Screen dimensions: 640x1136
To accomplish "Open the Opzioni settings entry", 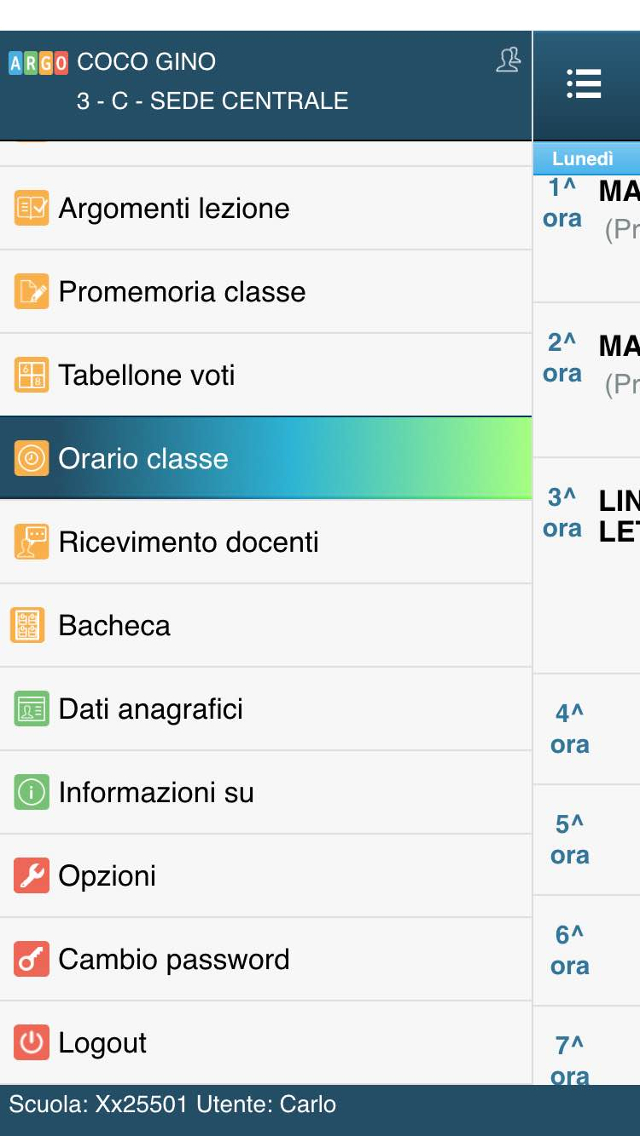I will click(x=107, y=876).
